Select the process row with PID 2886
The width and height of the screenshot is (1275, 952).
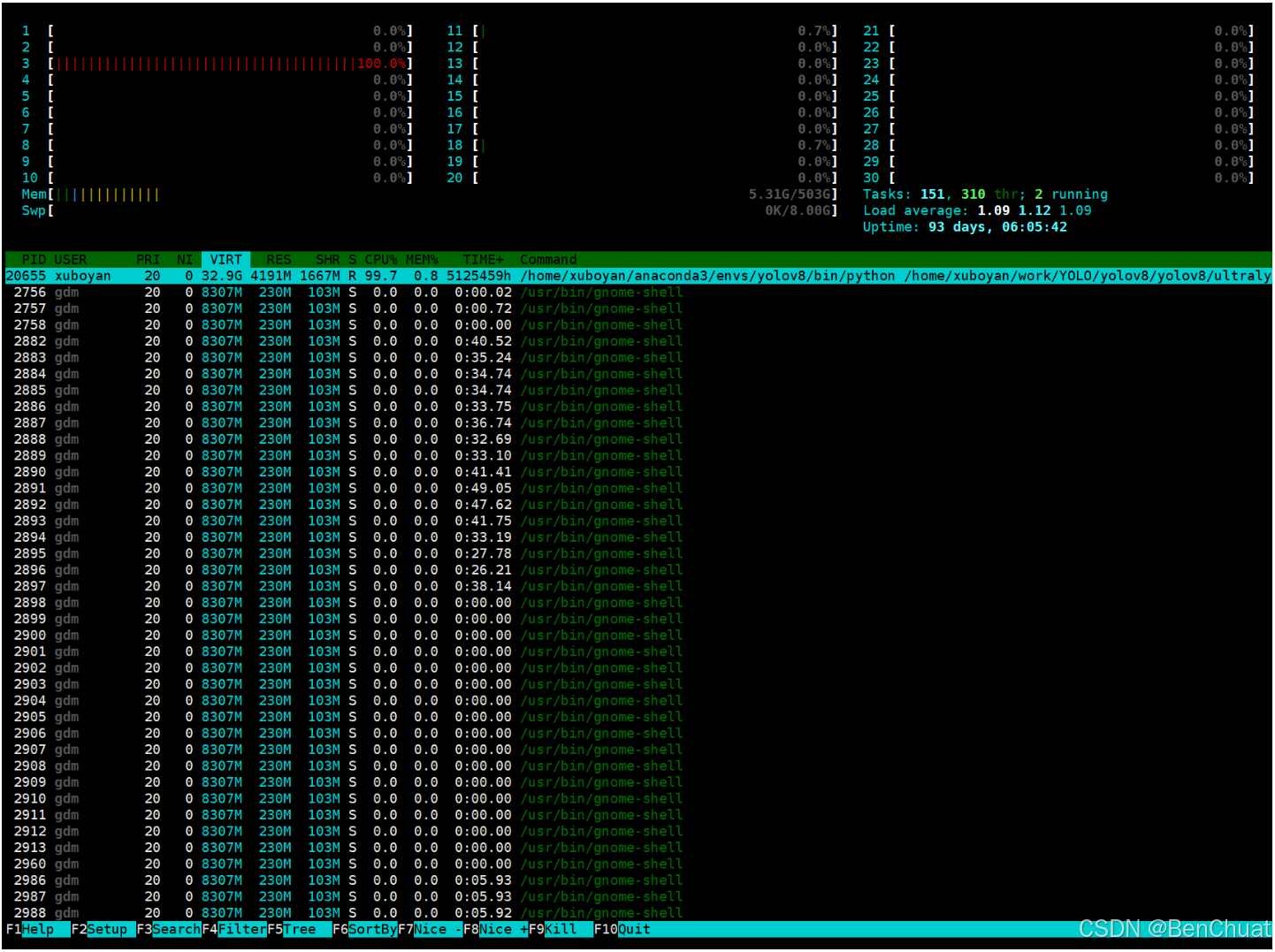point(637,407)
